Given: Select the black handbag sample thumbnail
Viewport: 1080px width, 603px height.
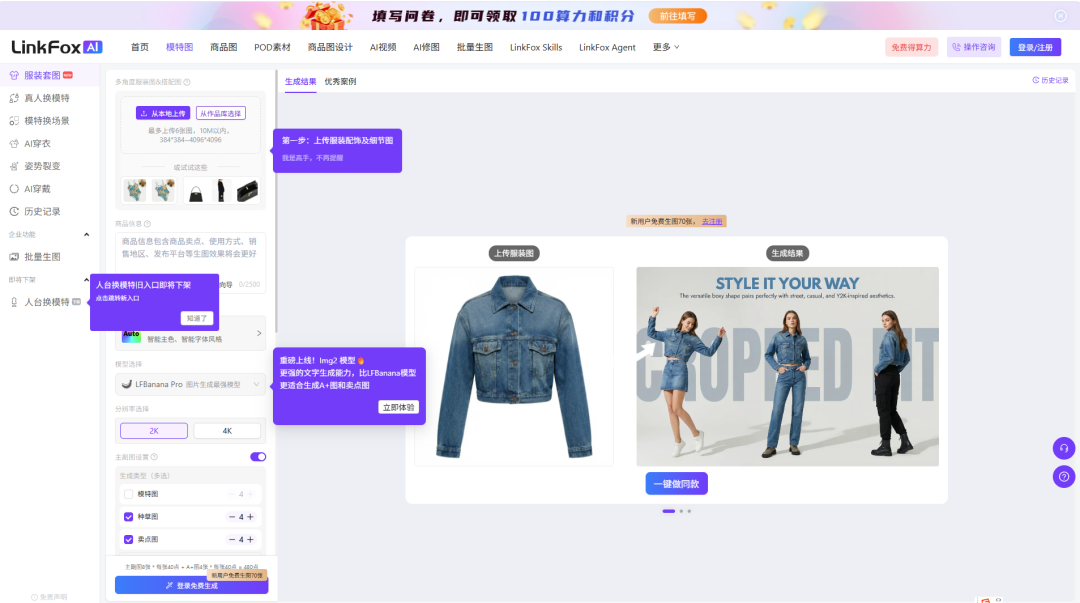Looking at the screenshot, I should click(196, 190).
